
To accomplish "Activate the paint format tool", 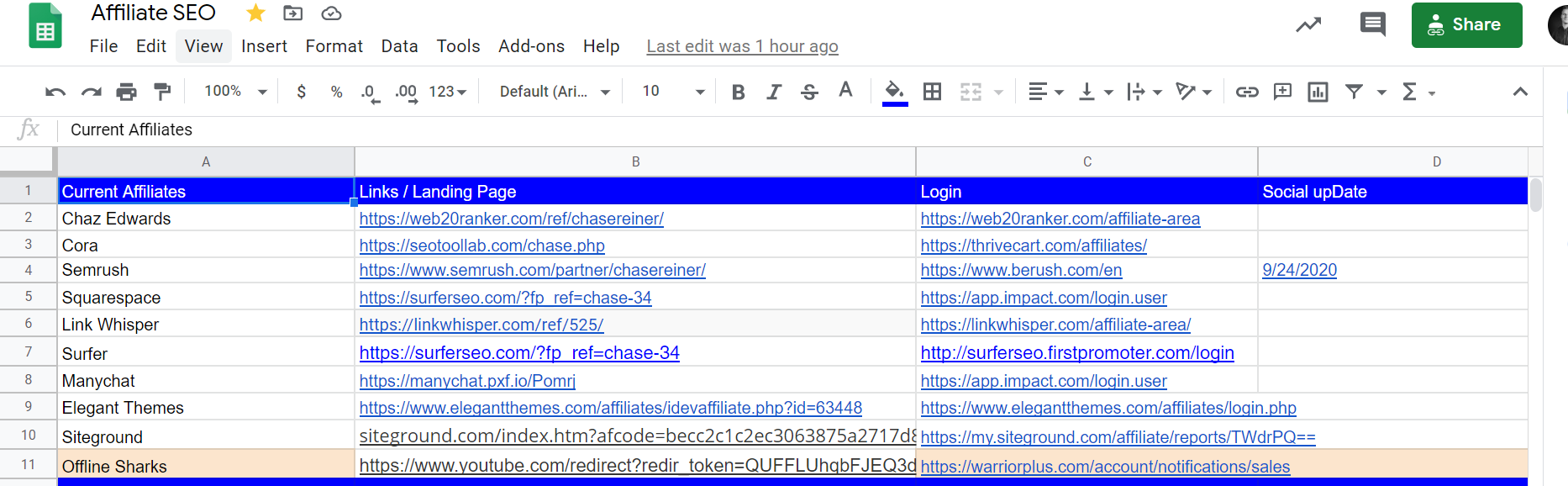I will click(162, 92).
